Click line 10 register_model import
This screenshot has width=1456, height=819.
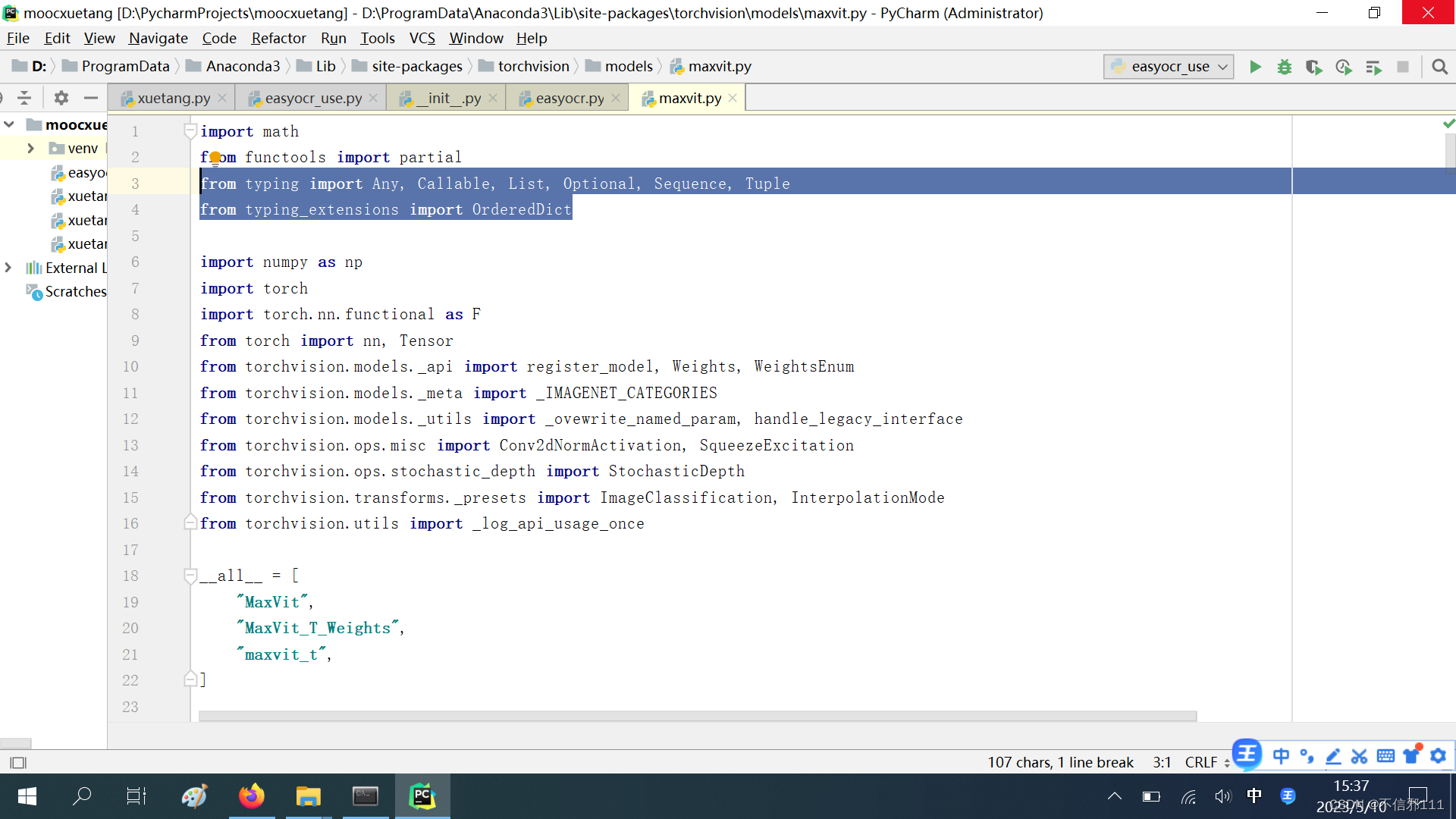pos(589,366)
